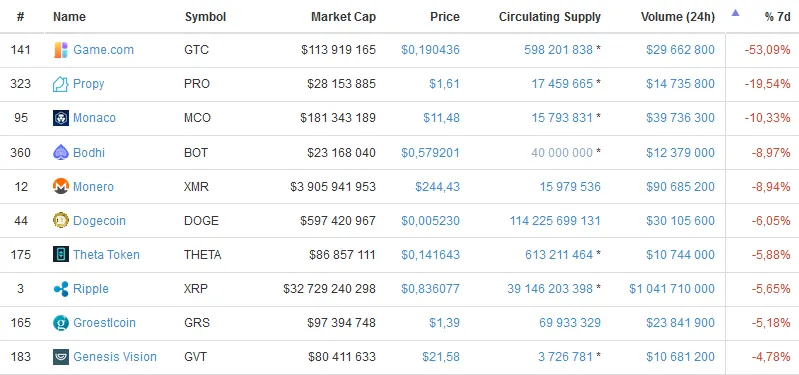Sort table by Volume (24h) header
This screenshot has width=799, height=375.
click(678, 17)
